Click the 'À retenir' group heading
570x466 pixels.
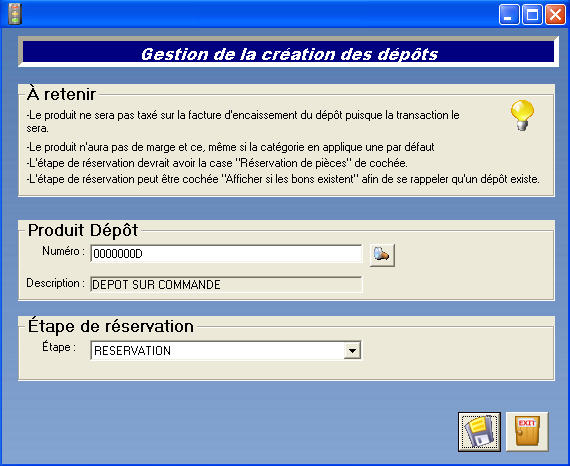pyautogui.click(x=61, y=95)
